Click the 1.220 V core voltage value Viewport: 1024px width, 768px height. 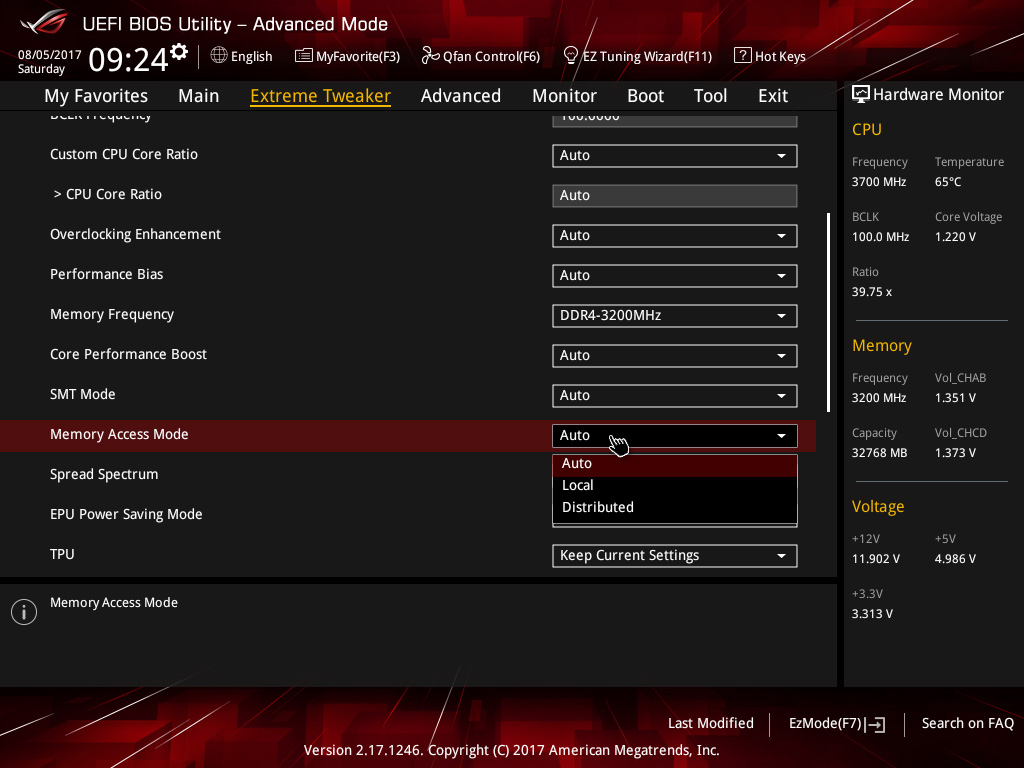pyautogui.click(x=955, y=237)
